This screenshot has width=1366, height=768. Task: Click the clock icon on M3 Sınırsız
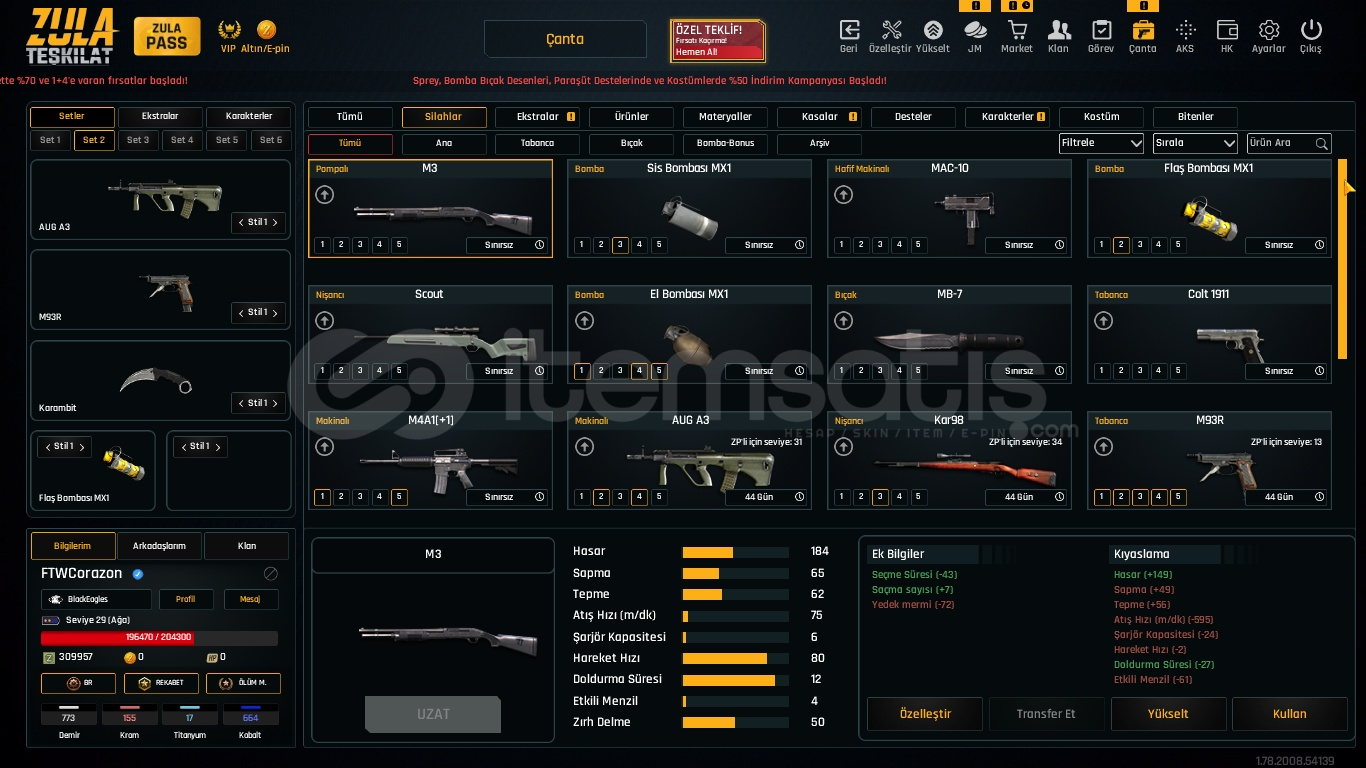[x=539, y=245]
